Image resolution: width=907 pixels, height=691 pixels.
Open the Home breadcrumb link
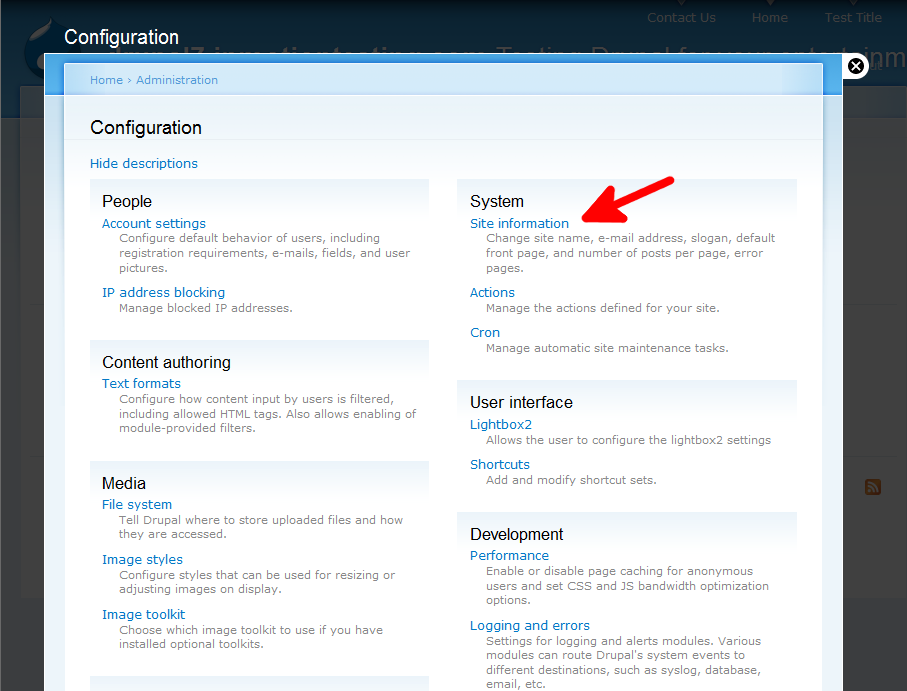point(106,80)
